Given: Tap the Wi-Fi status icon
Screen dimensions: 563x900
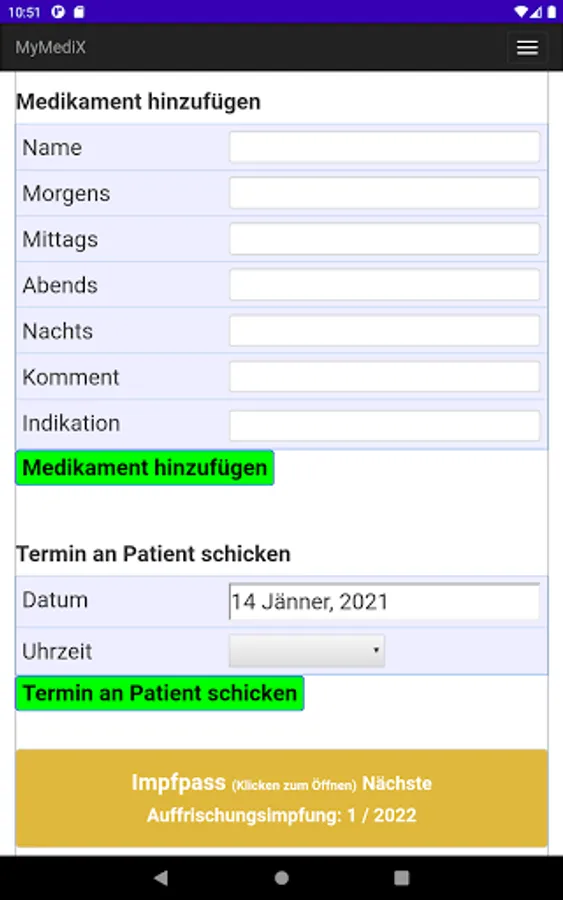Looking at the screenshot, I should pos(521,11).
